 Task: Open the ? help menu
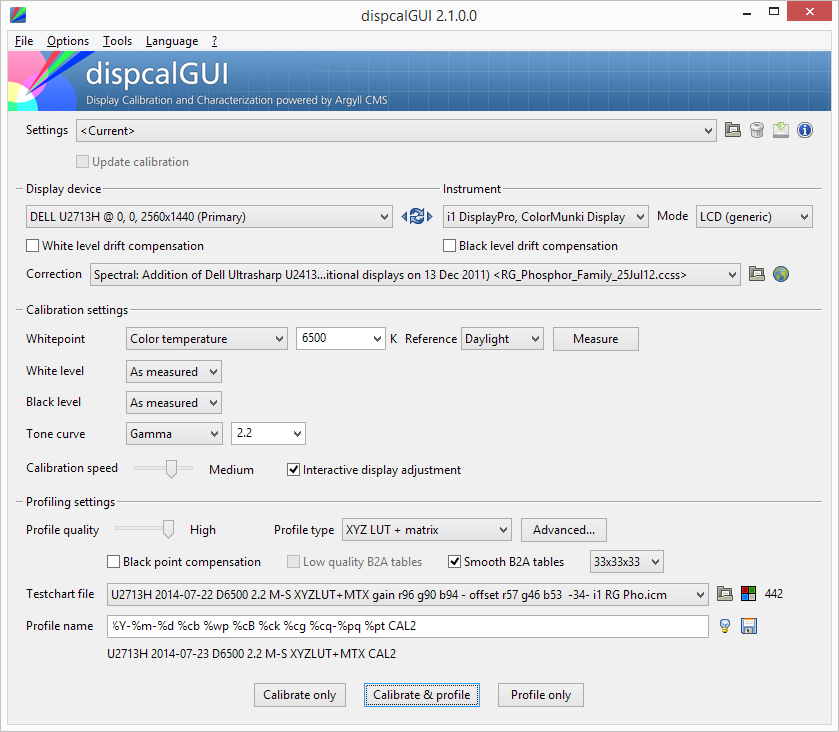click(x=214, y=41)
